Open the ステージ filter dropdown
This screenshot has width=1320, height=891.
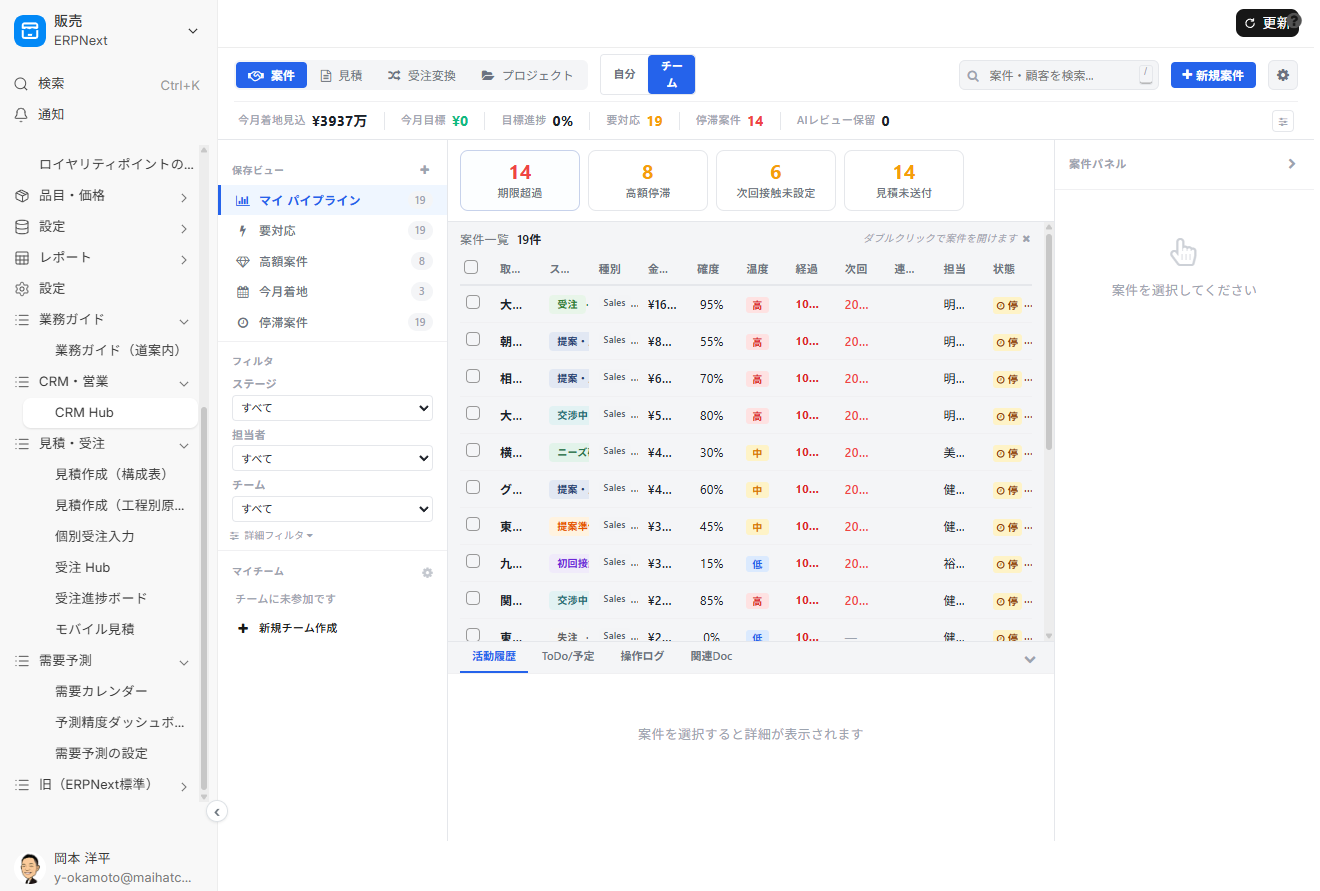(x=332, y=408)
